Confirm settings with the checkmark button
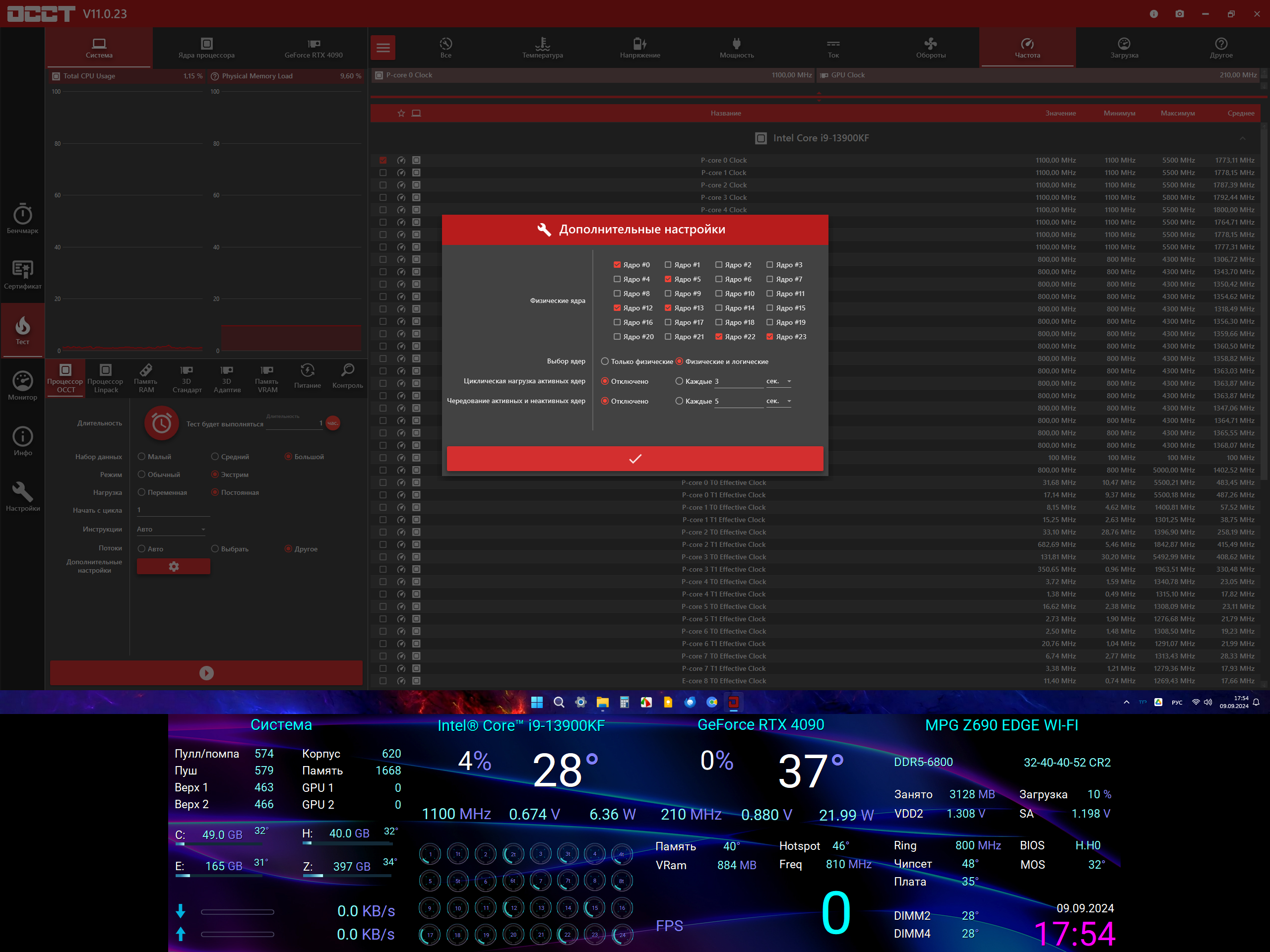 coord(635,459)
